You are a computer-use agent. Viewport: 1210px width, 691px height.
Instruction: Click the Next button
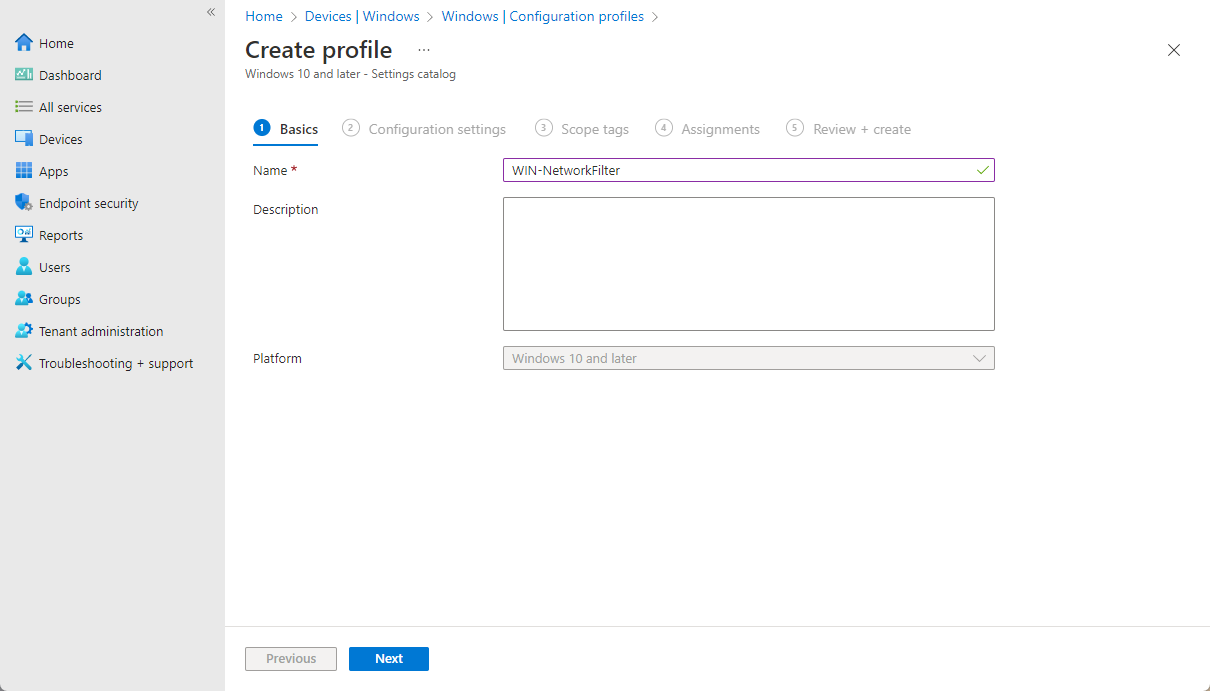(x=389, y=659)
